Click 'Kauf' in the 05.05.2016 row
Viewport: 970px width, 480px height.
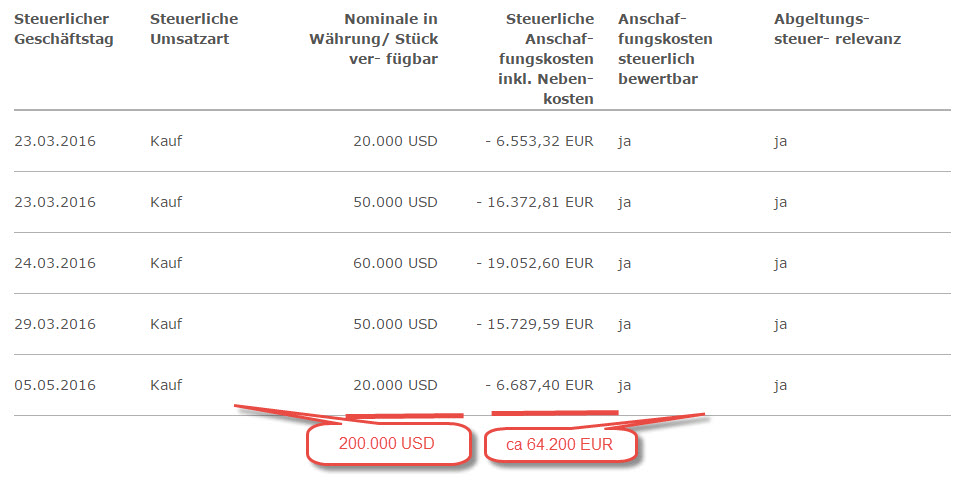tap(166, 385)
